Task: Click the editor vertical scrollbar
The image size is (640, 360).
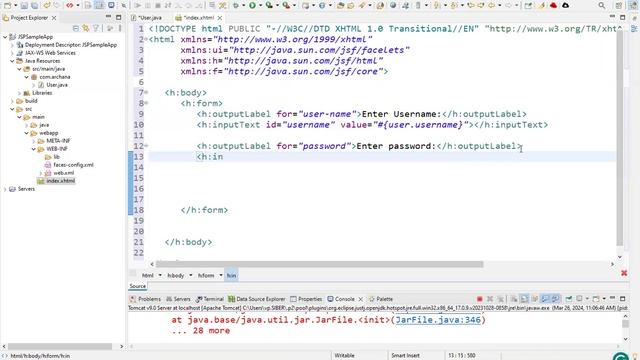Action: [620, 139]
